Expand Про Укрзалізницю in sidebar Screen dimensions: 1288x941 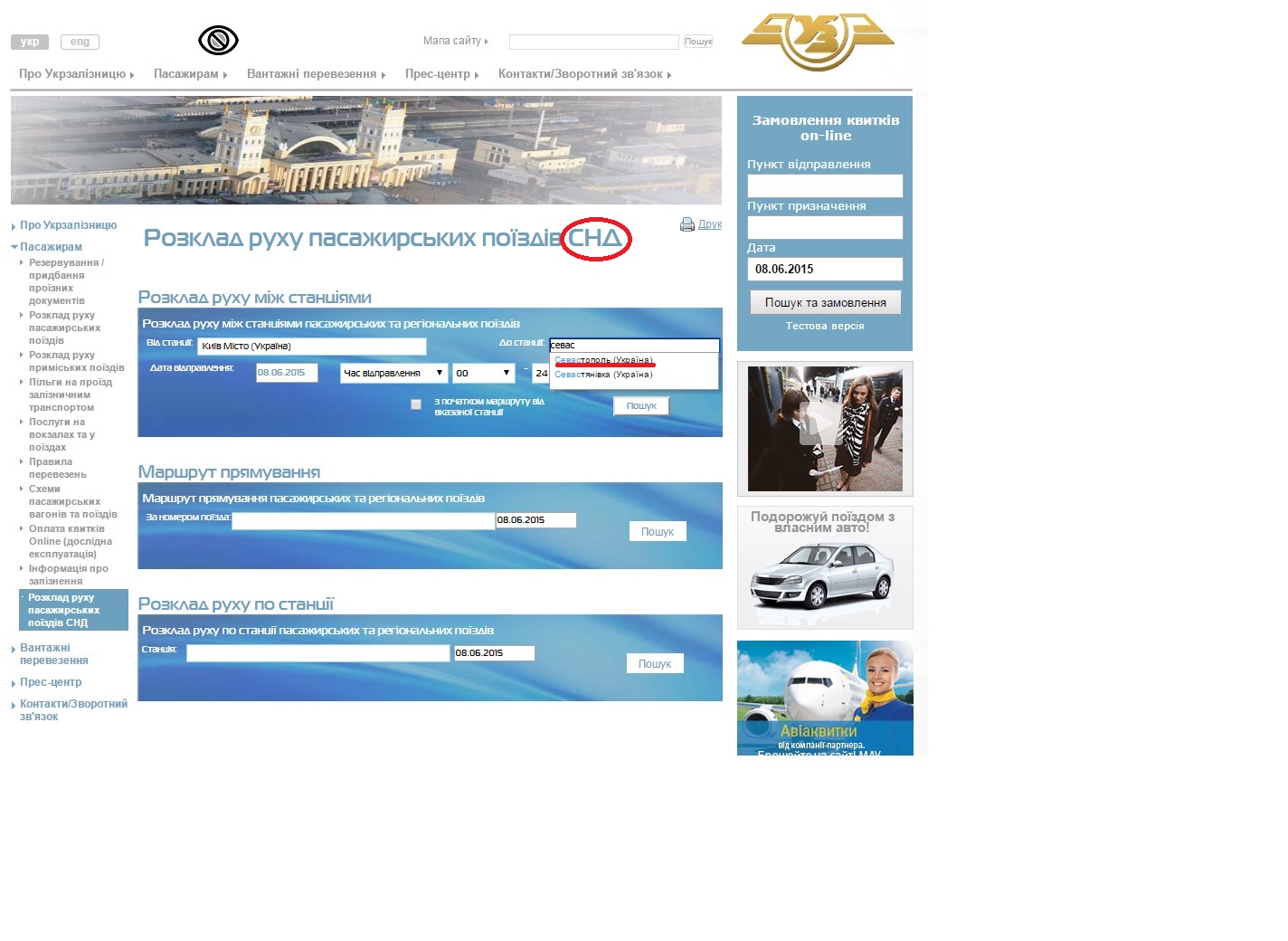68,225
